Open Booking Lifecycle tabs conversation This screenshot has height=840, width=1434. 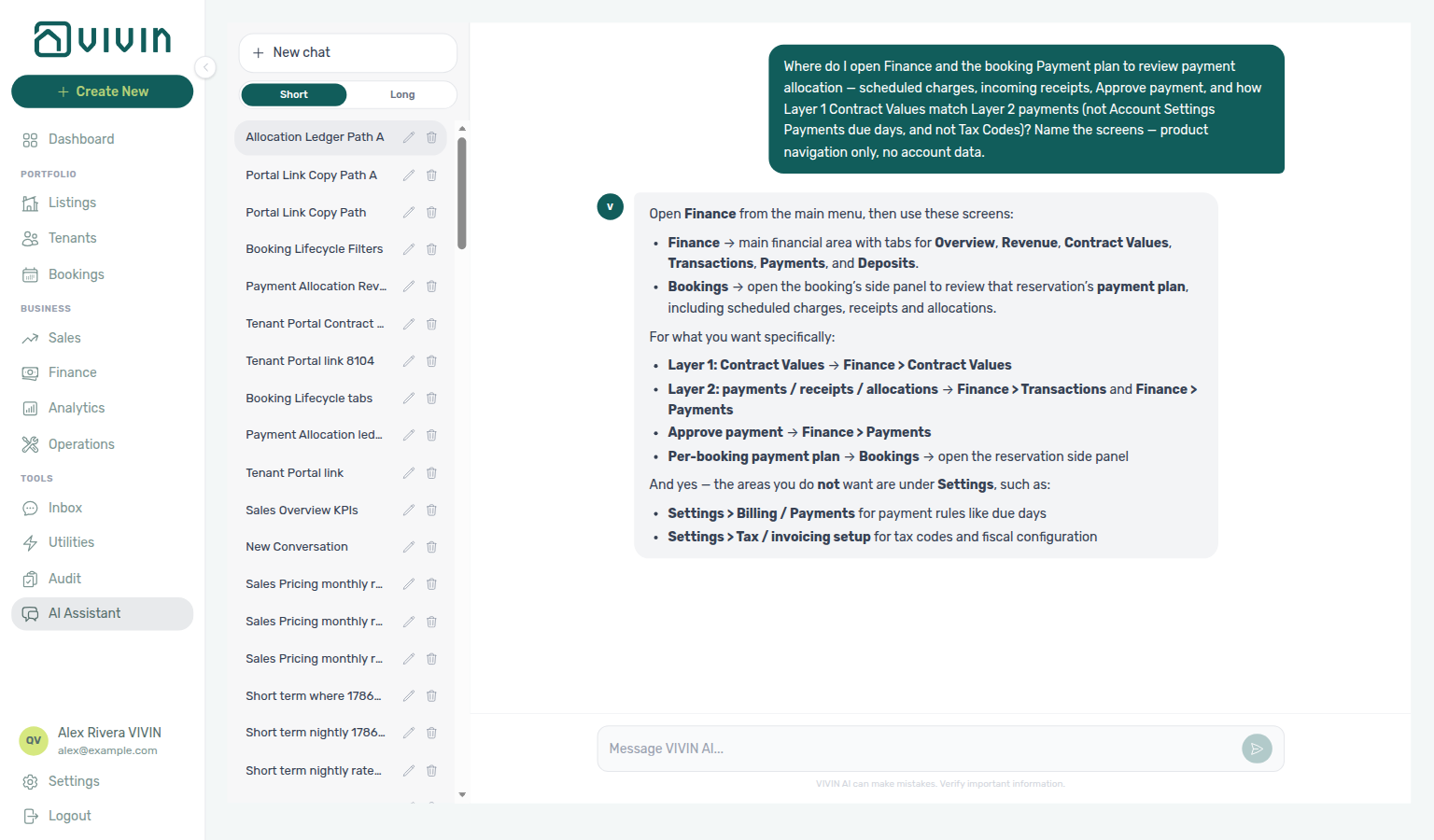(x=309, y=399)
